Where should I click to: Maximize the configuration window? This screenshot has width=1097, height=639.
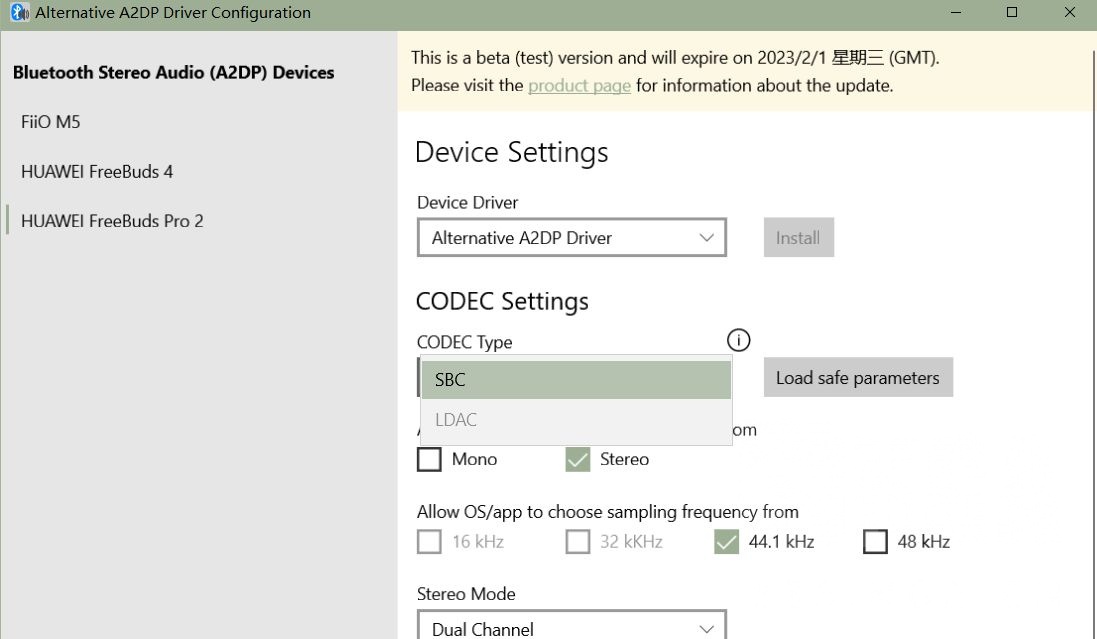1012,13
